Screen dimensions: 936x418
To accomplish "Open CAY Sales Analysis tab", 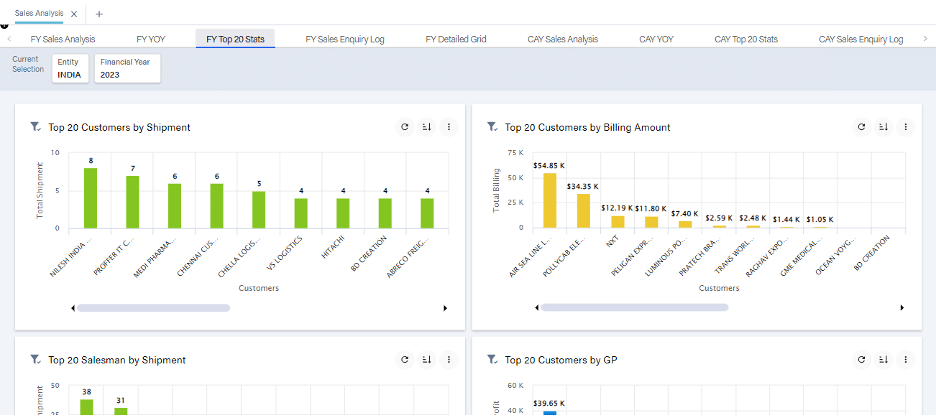I will click(x=562, y=39).
